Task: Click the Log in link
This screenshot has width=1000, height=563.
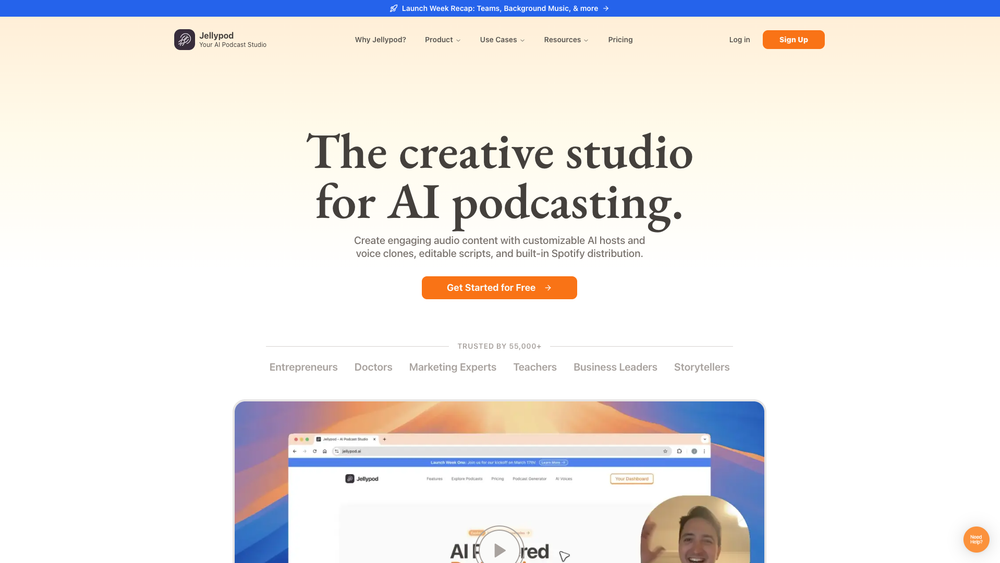Action: pyautogui.click(x=739, y=40)
